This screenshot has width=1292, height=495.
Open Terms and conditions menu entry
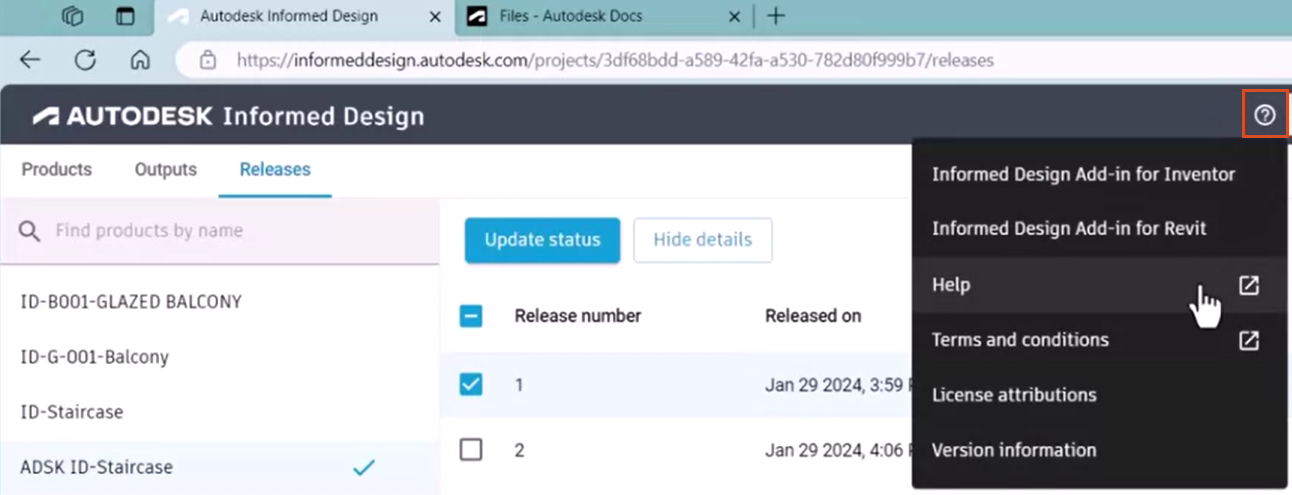pos(1100,340)
